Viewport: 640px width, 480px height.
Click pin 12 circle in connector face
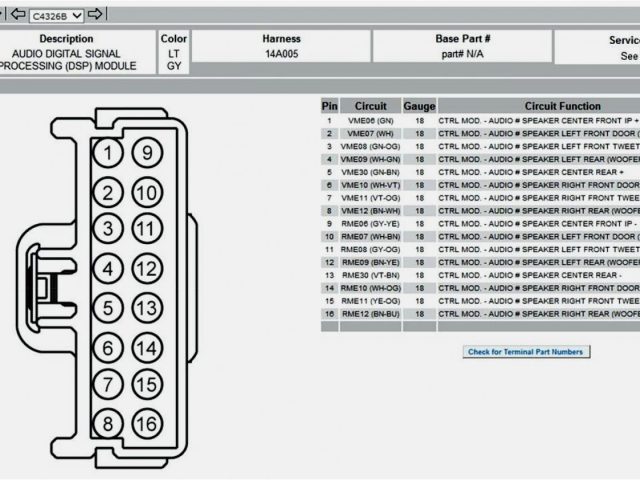click(146, 268)
